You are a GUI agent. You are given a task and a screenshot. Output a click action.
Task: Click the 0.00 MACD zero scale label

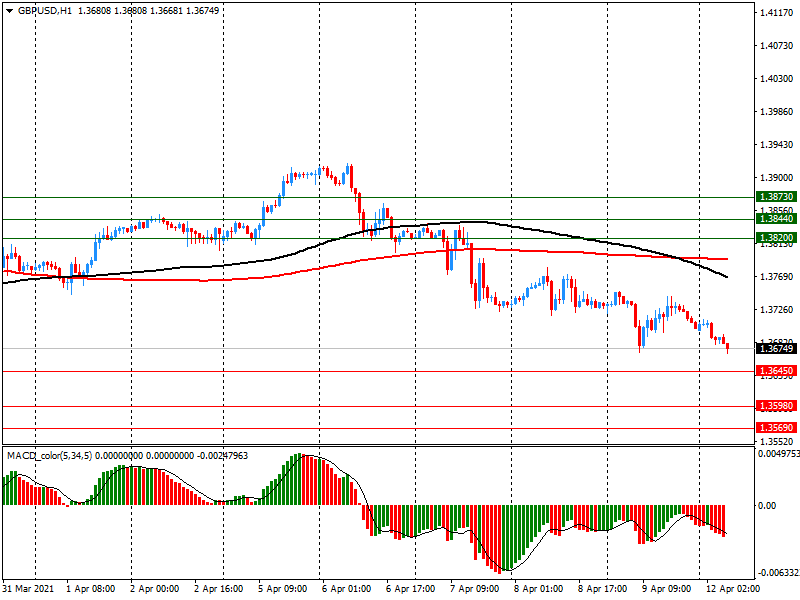coord(767,506)
